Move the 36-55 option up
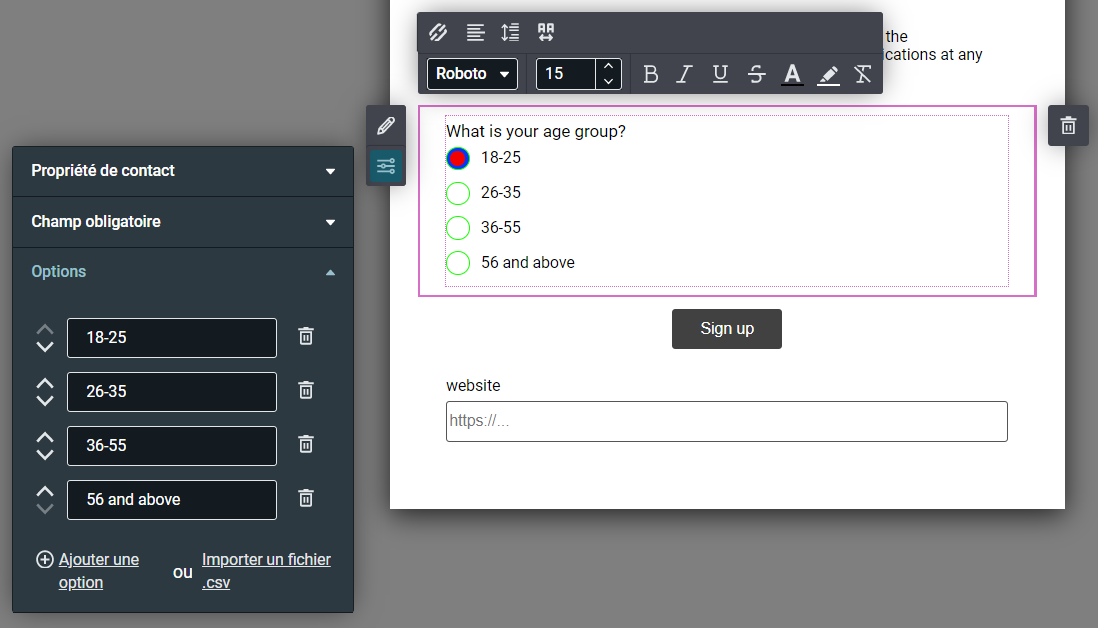 (x=45, y=437)
